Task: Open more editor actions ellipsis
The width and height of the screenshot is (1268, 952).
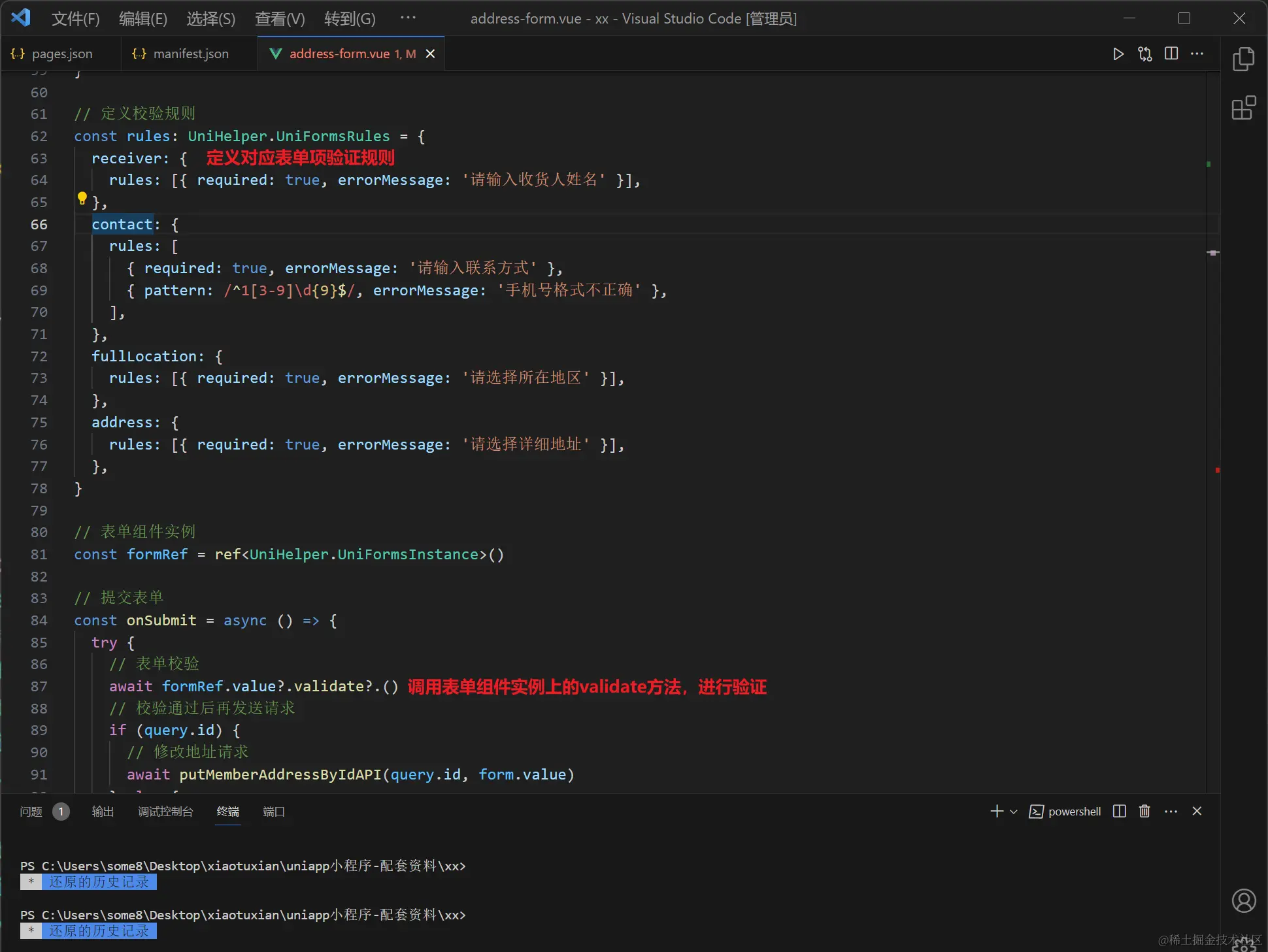Action: [x=1197, y=54]
